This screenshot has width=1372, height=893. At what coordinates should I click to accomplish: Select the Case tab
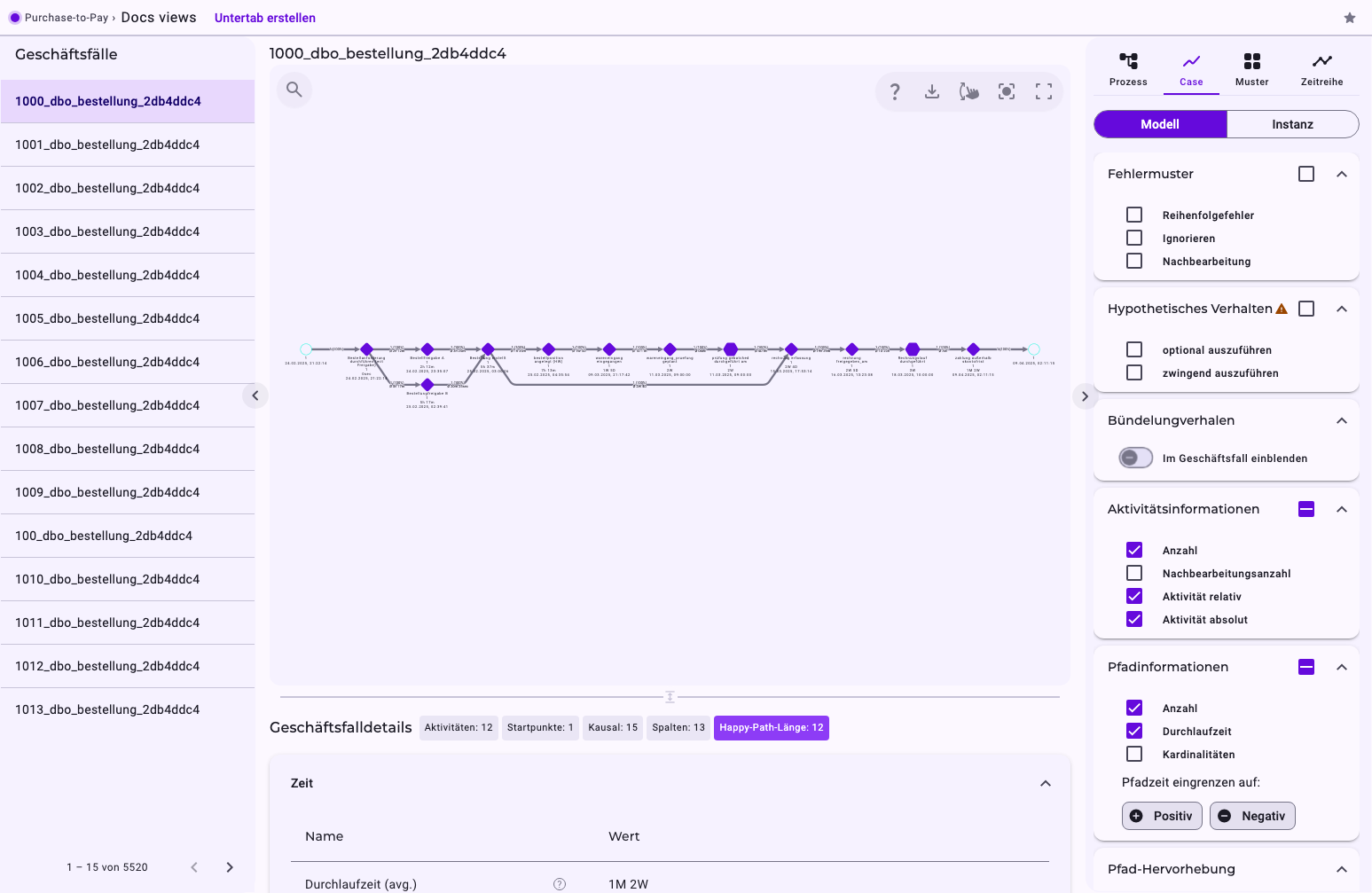click(1191, 69)
